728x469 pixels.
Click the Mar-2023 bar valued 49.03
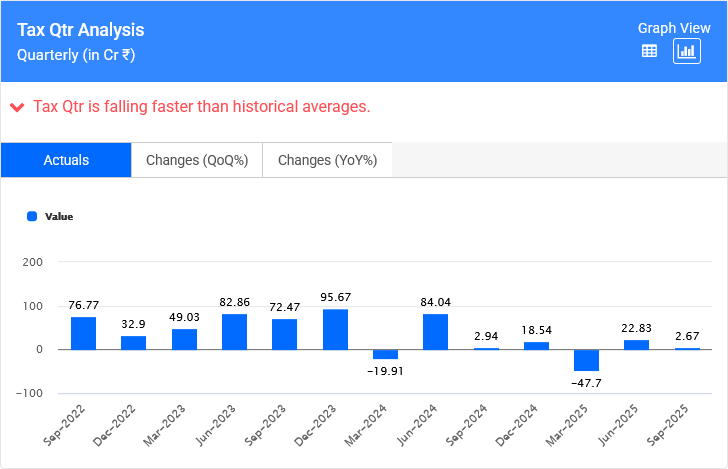(x=184, y=339)
